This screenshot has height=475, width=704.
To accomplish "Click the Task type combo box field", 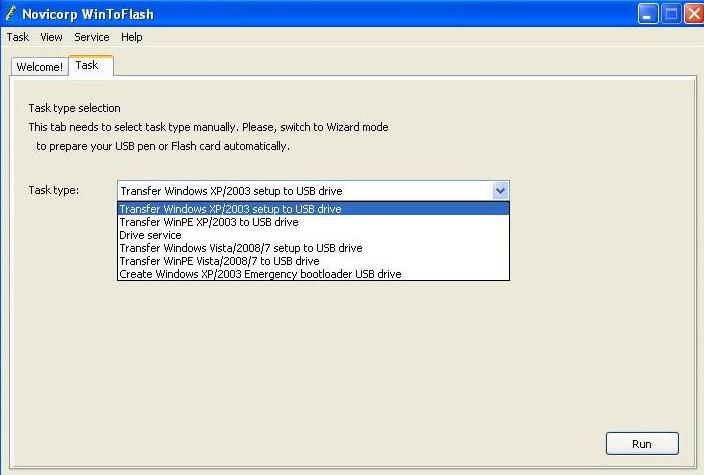I will [x=313, y=191].
